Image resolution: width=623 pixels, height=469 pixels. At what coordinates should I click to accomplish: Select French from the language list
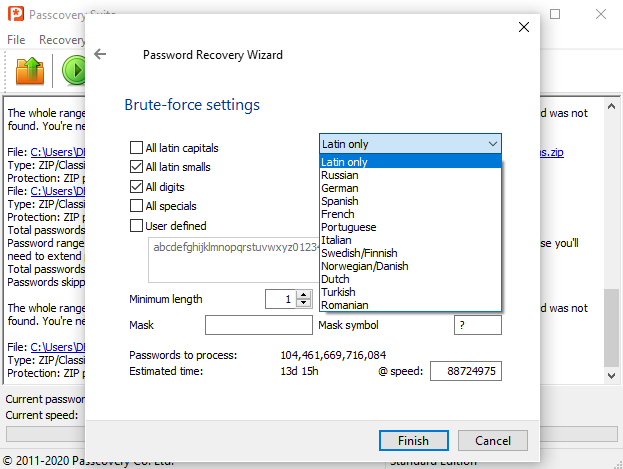tap(410, 214)
